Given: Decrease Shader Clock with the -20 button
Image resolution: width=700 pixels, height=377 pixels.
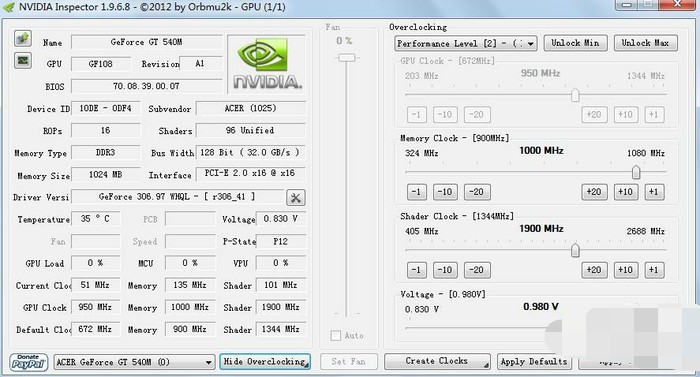Looking at the screenshot, I should [x=477, y=270].
